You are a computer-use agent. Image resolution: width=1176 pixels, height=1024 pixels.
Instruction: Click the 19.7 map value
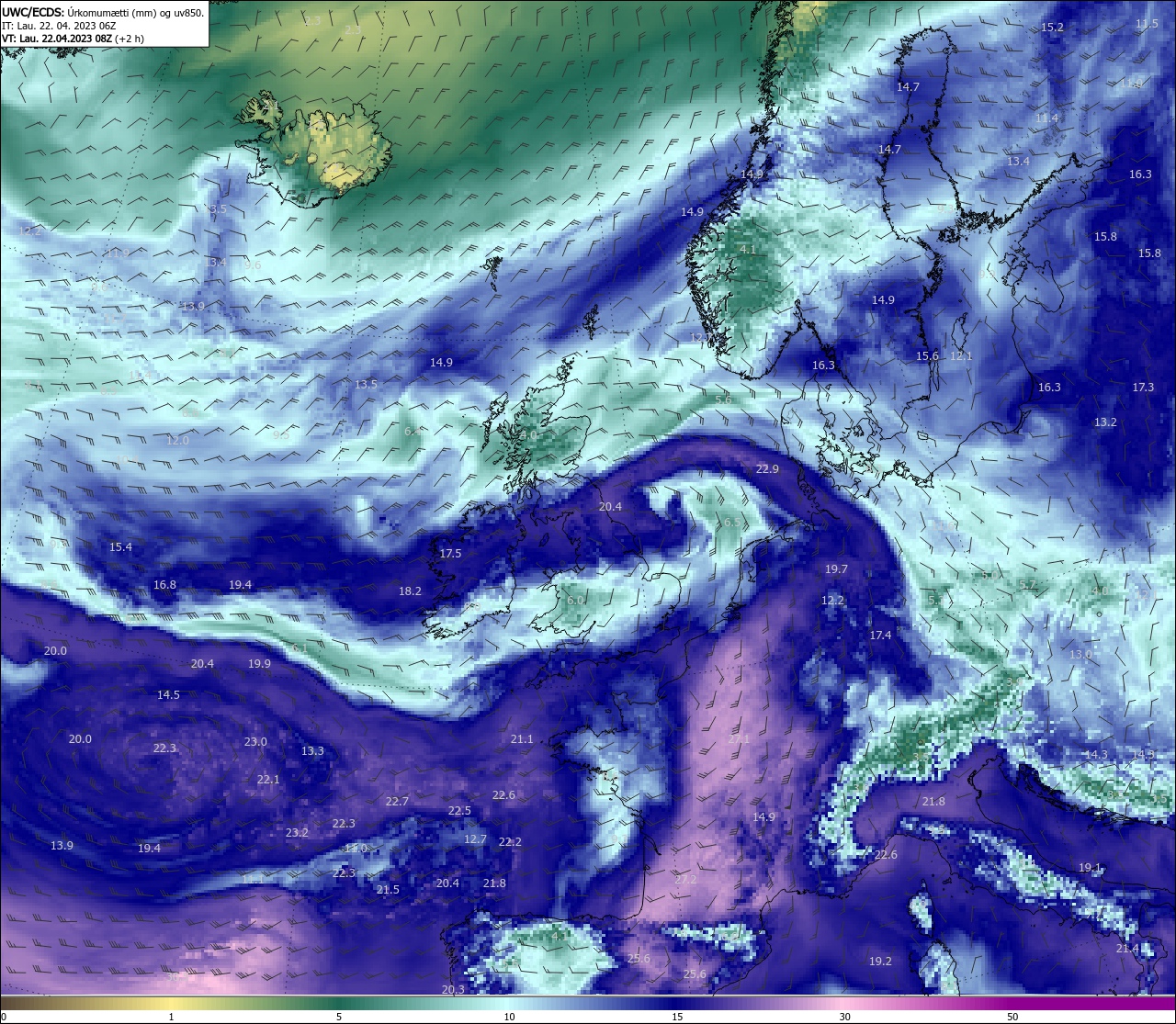[x=836, y=568]
